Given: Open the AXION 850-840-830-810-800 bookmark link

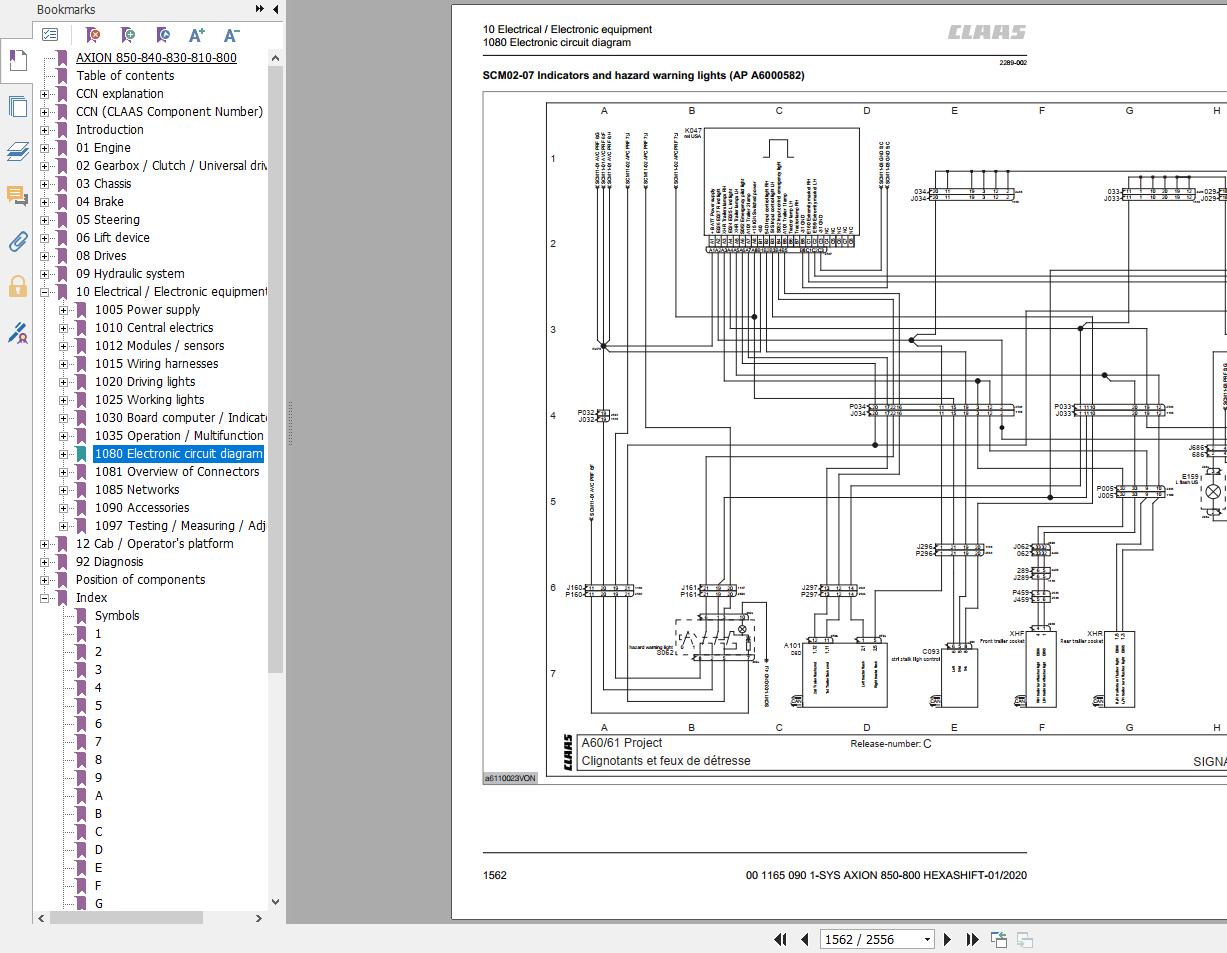Looking at the screenshot, I should (x=156, y=58).
